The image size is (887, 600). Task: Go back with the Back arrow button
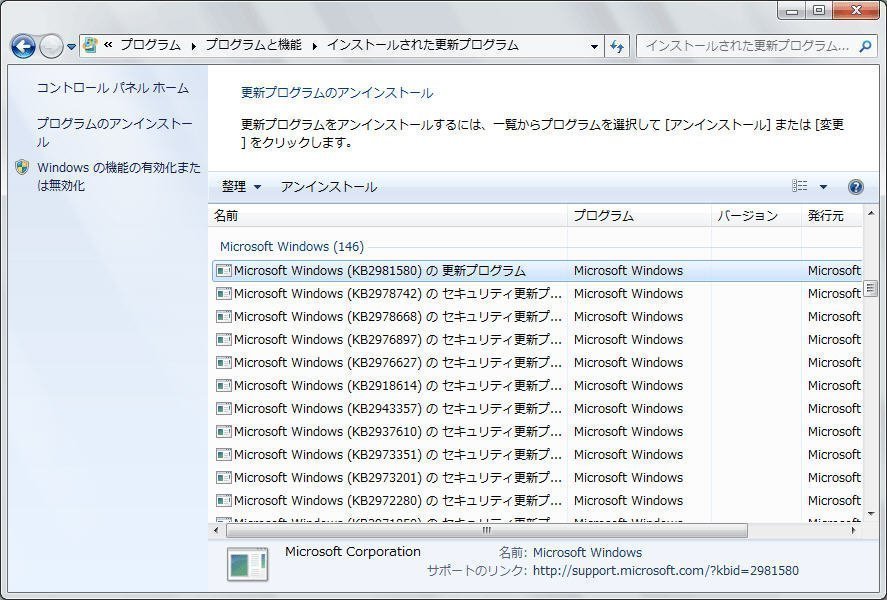pos(23,46)
